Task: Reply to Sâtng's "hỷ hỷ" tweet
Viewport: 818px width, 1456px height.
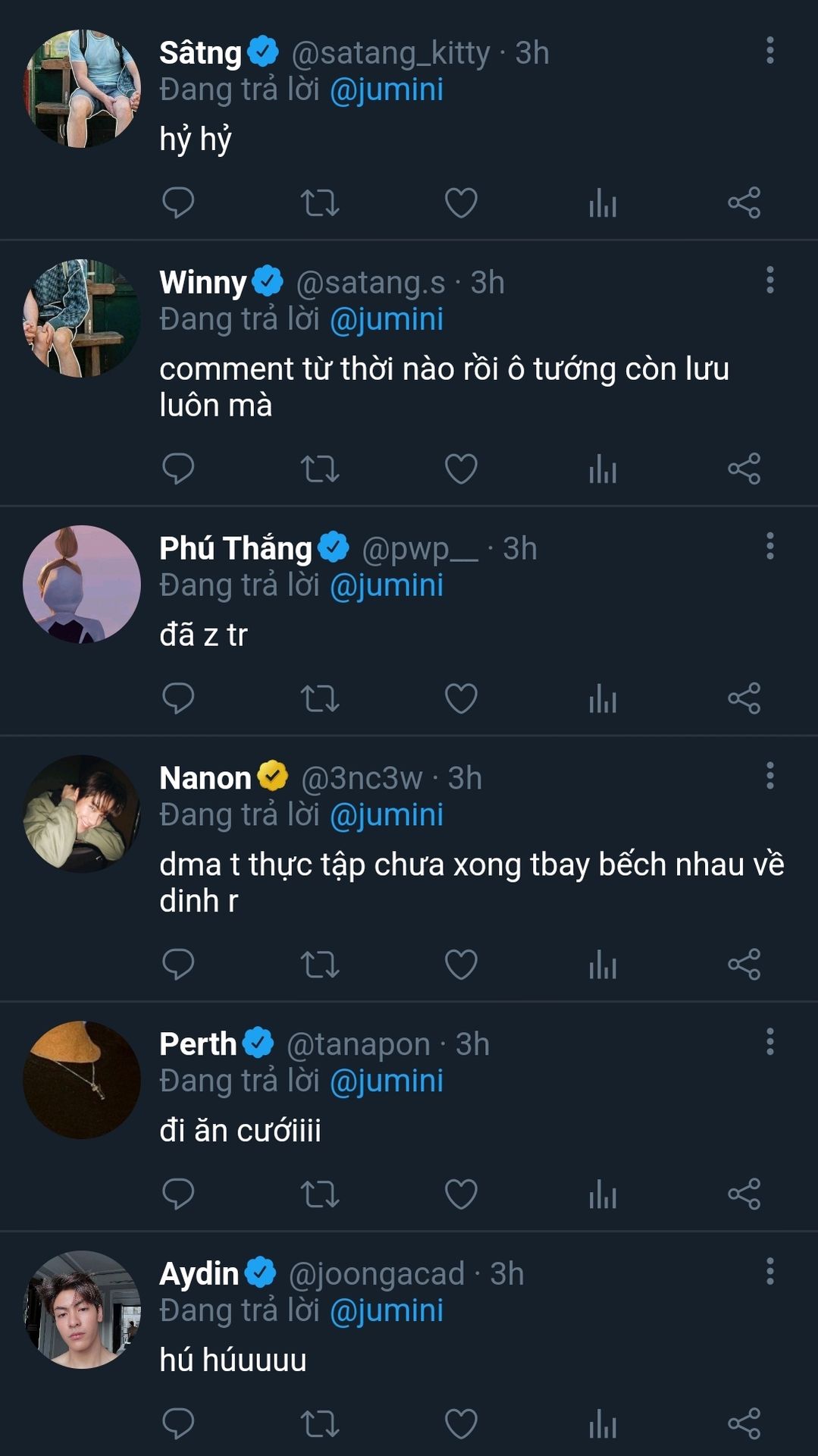Action: tap(178, 202)
